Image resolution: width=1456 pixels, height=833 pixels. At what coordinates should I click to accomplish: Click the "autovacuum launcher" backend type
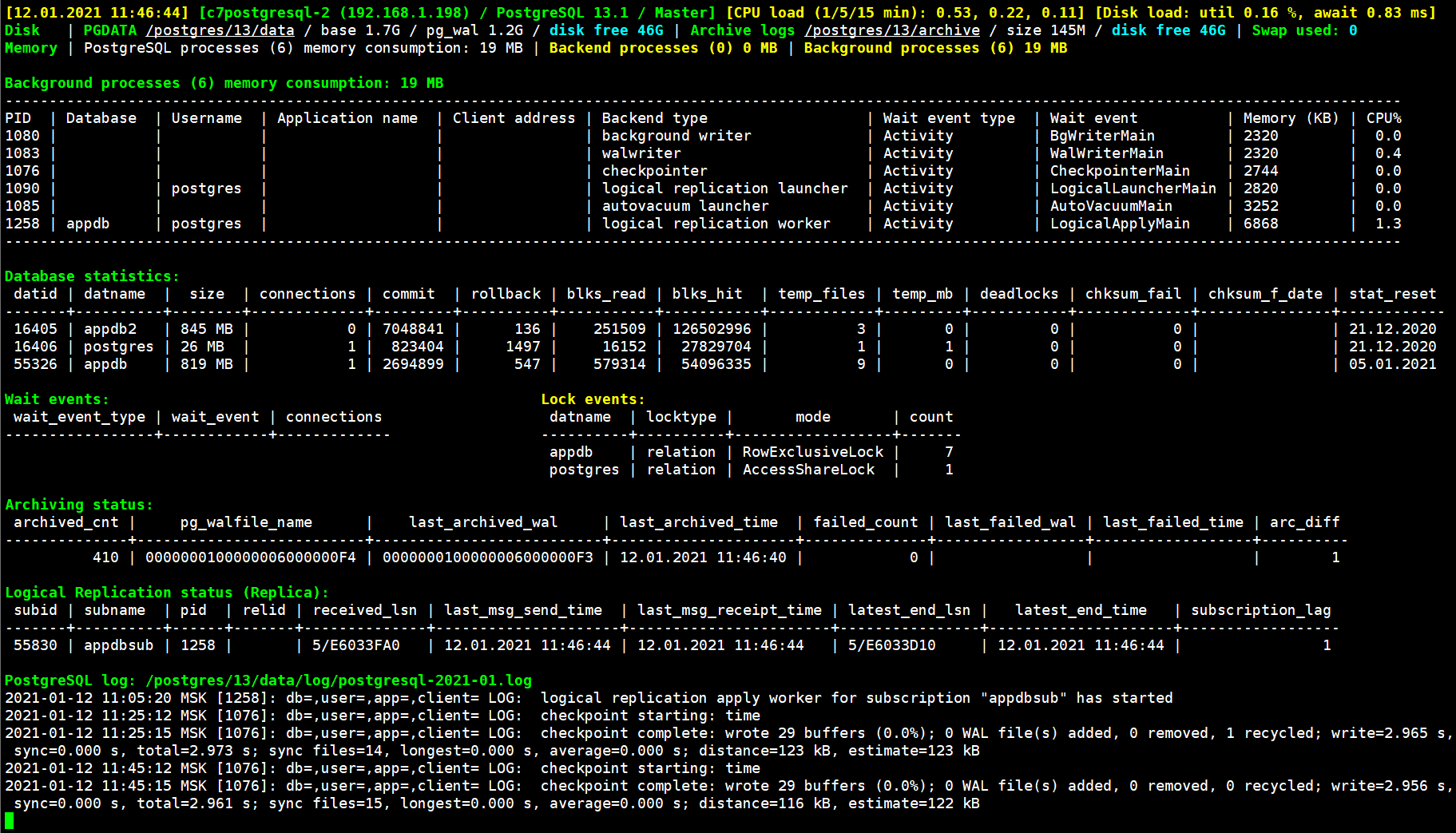pyautogui.click(x=685, y=206)
